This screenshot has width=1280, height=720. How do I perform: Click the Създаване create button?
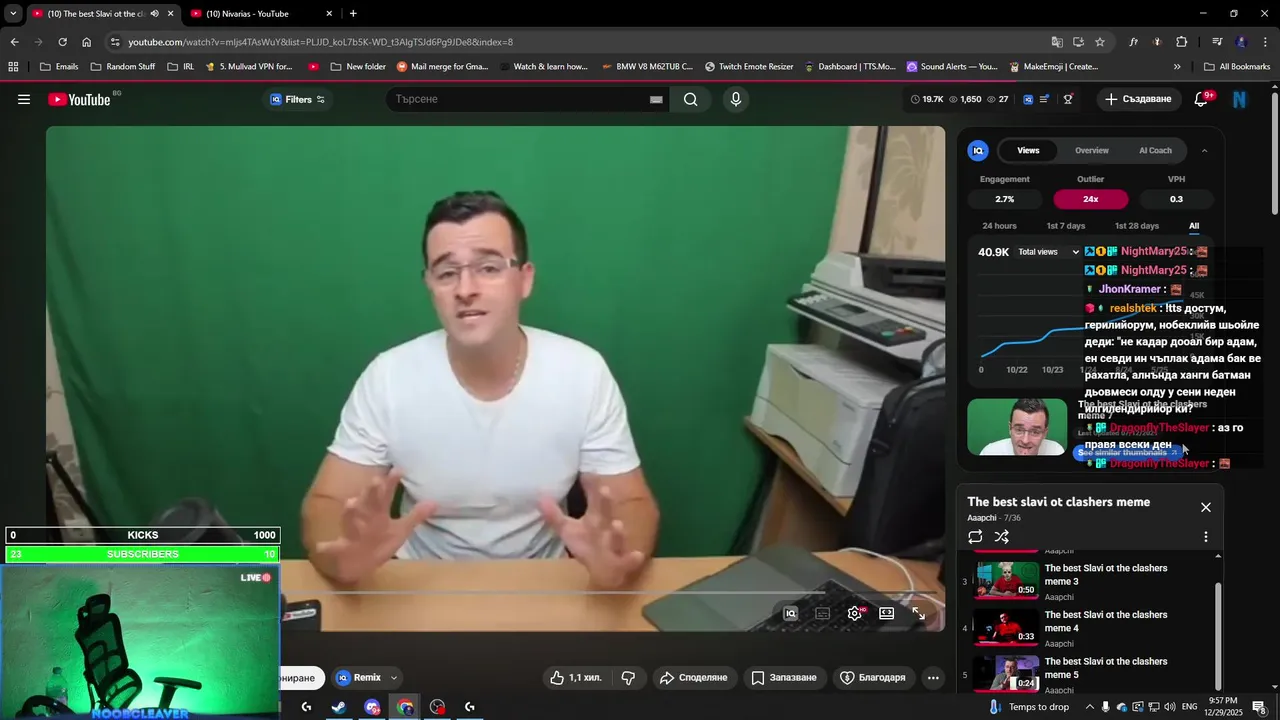click(x=1138, y=99)
